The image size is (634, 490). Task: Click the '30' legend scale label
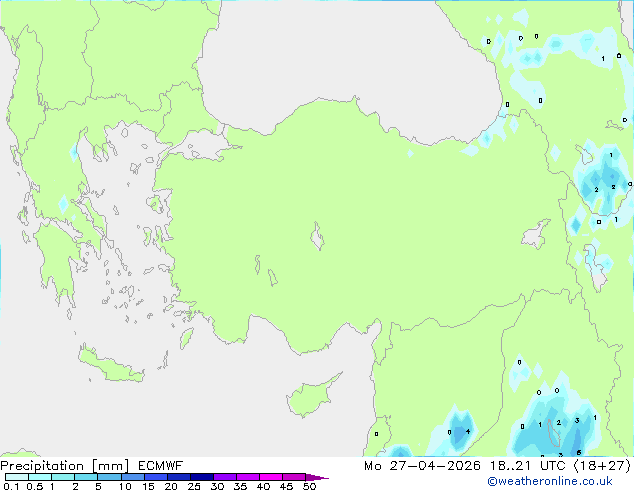point(217,486)
